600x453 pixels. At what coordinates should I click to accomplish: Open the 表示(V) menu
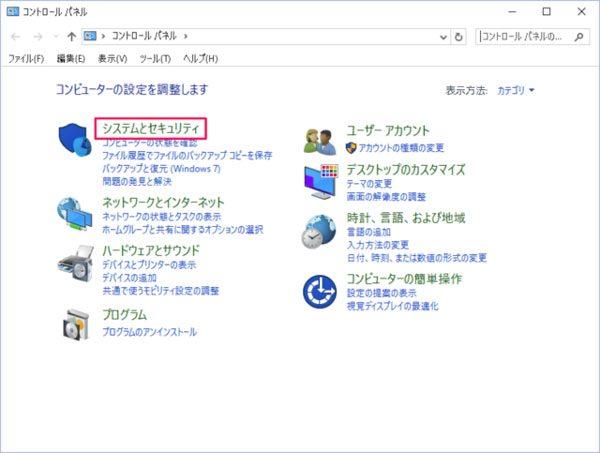pyautogui.click(x=113, y=59)
